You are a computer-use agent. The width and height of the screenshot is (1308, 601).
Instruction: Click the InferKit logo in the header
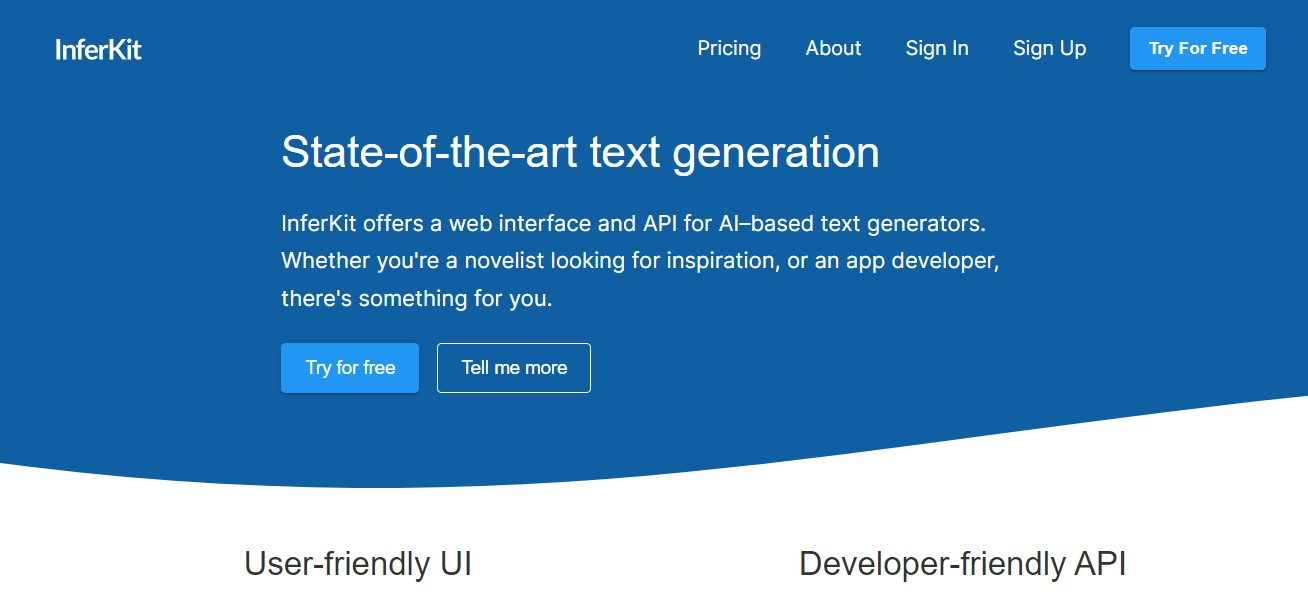point(98,49)
